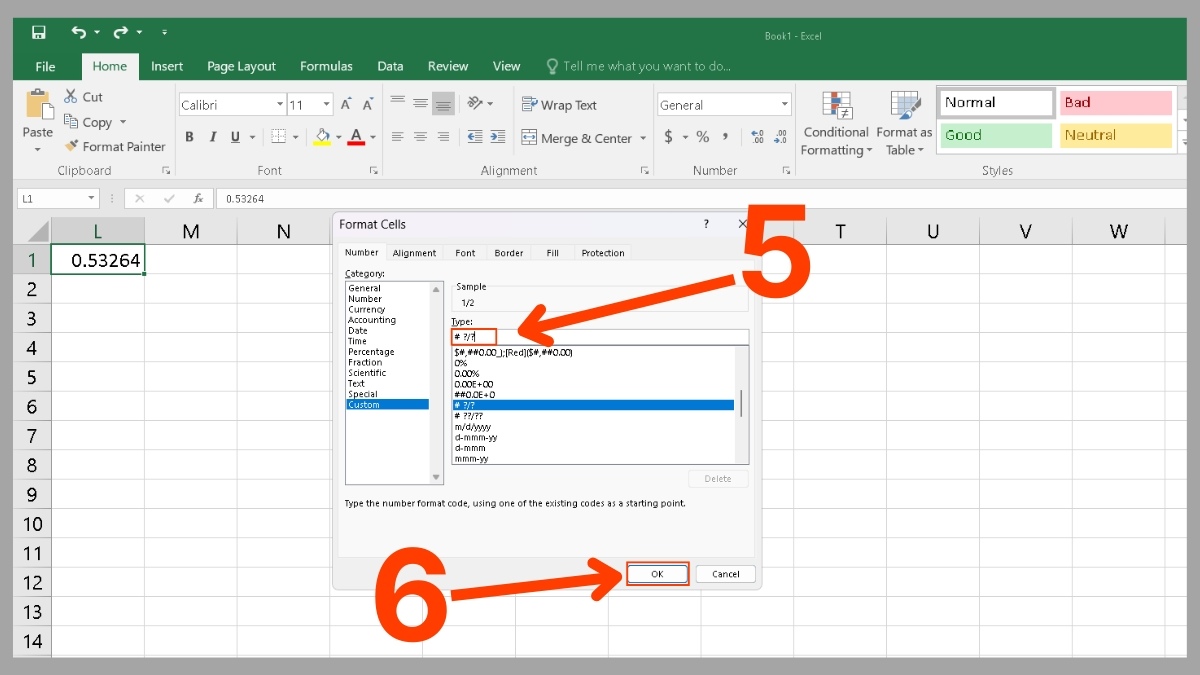Apply the red Font Color
1200x675 pixels.
pyautogui.click(x=356, y=137)
